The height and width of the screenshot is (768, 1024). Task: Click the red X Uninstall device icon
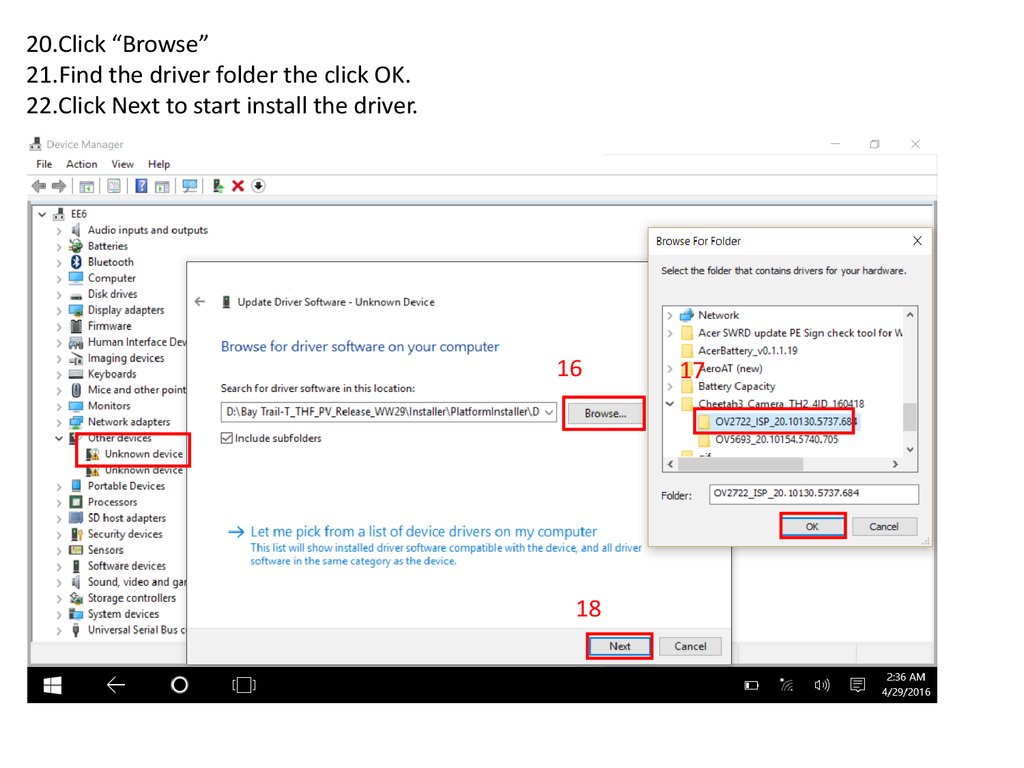238,186
